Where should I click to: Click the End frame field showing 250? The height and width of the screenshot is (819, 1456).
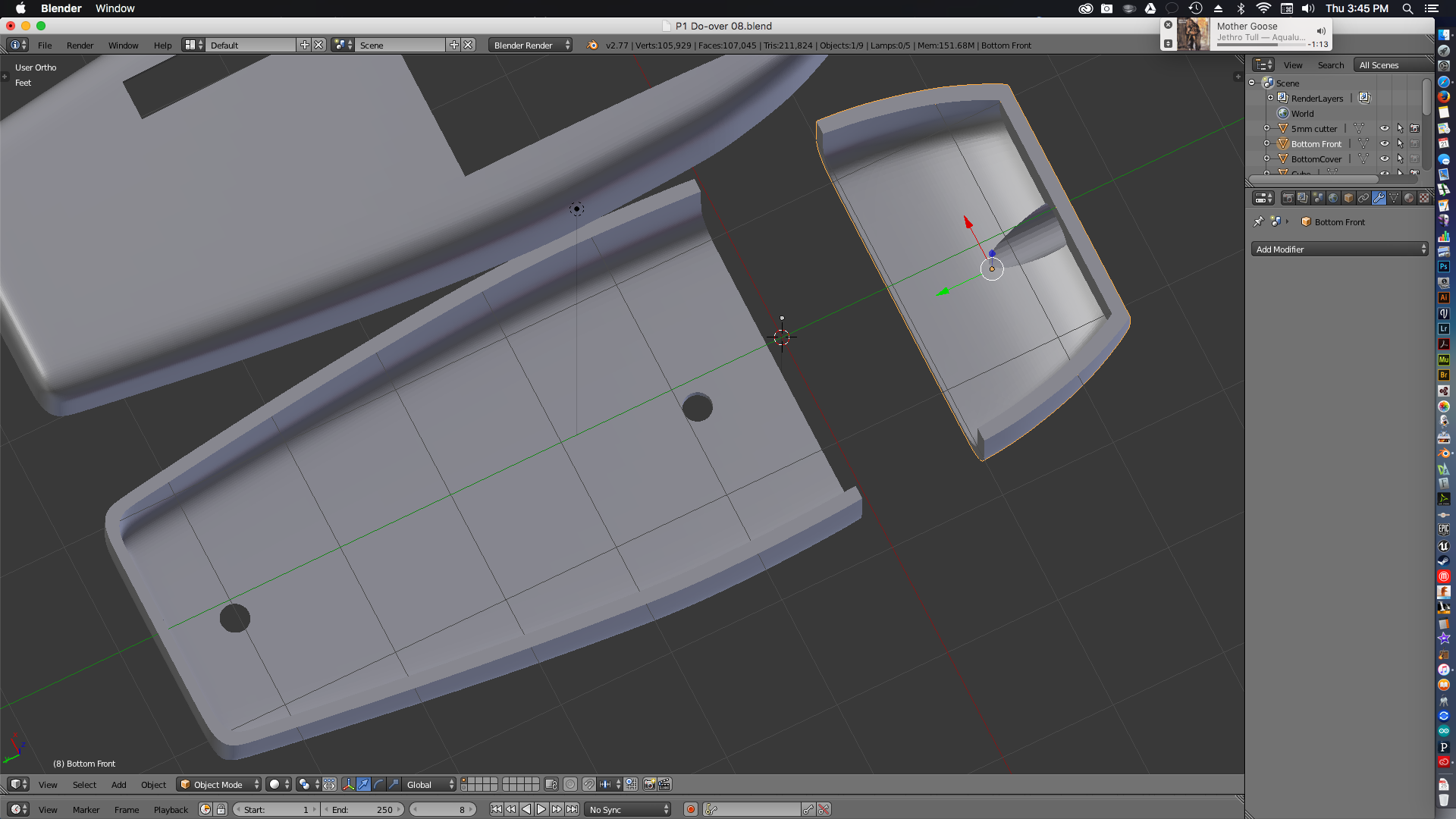tap(363, 809)
